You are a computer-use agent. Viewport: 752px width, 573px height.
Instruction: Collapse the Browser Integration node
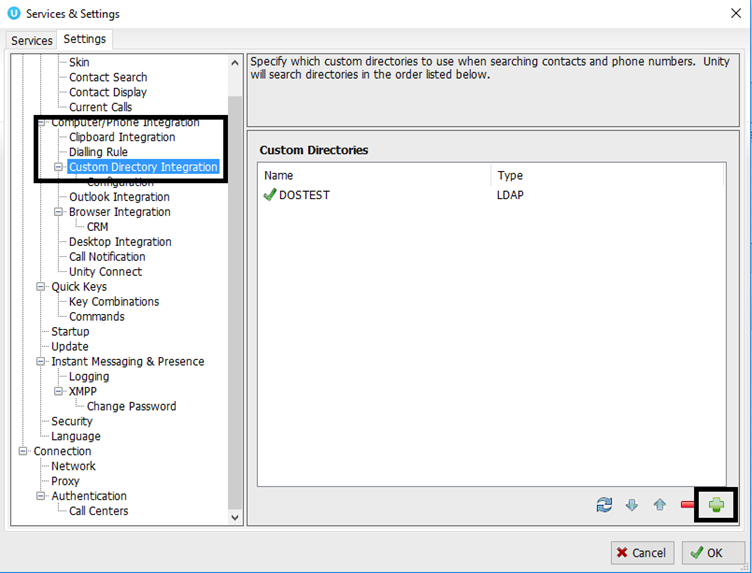coord(59,211)
